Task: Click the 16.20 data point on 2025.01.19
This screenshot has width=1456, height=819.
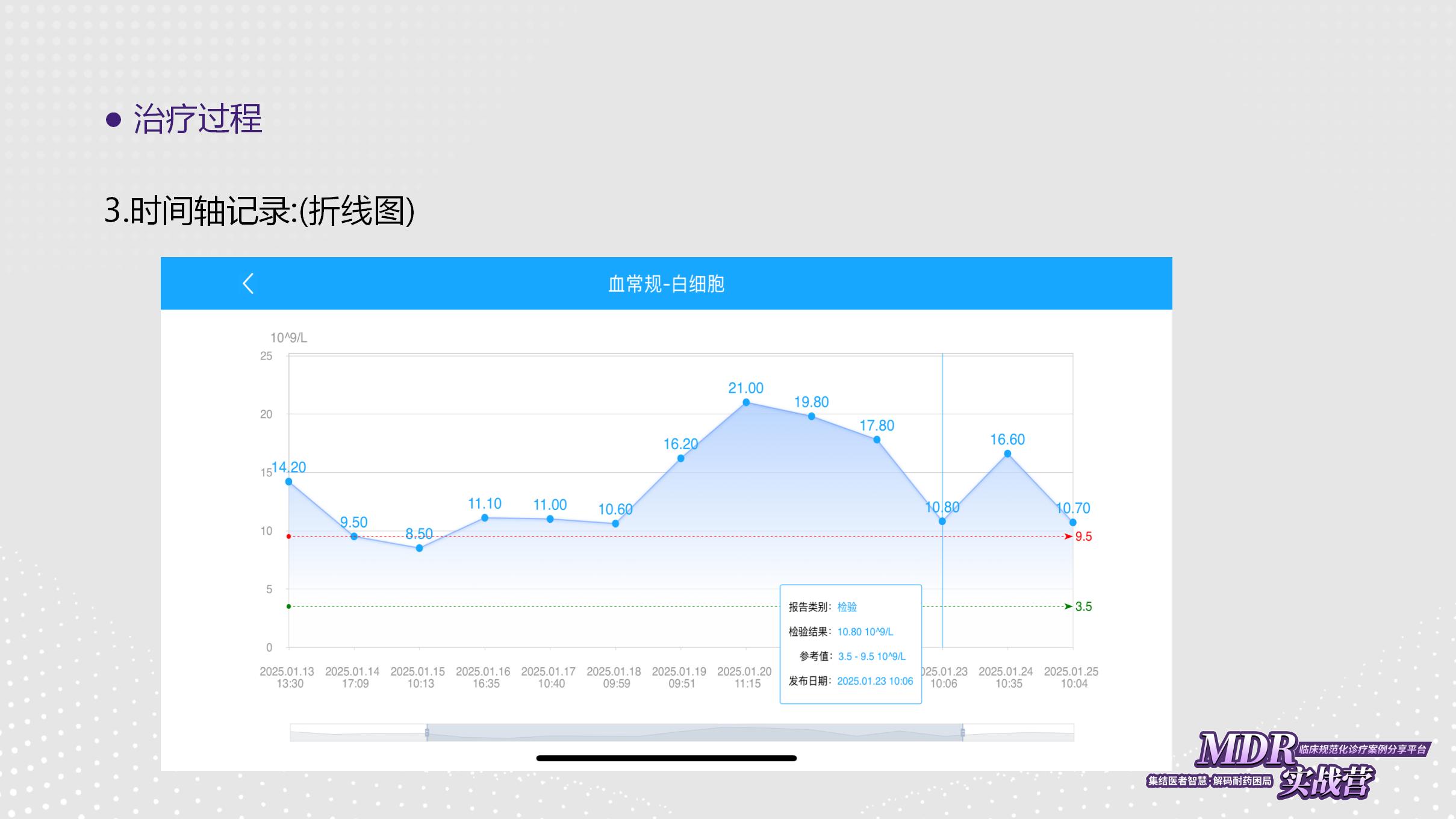Action: [680, 458]
